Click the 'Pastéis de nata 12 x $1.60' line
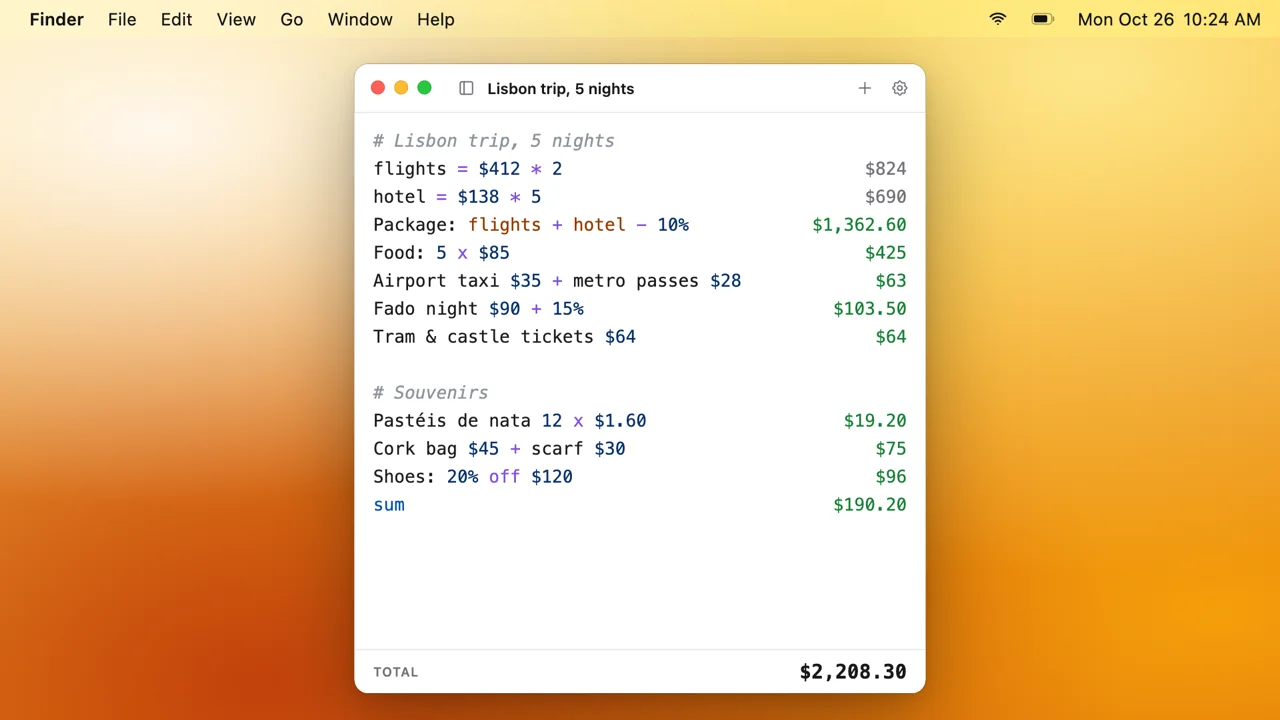The height and width of the screenshot is (720, 1280). click(510, 421)
